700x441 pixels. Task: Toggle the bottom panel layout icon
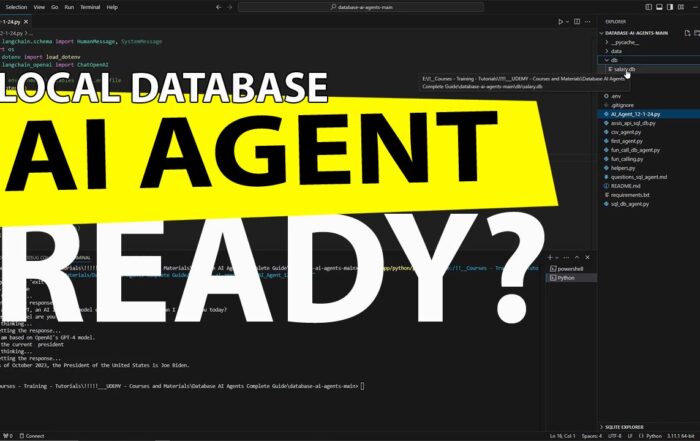point(659,7)
